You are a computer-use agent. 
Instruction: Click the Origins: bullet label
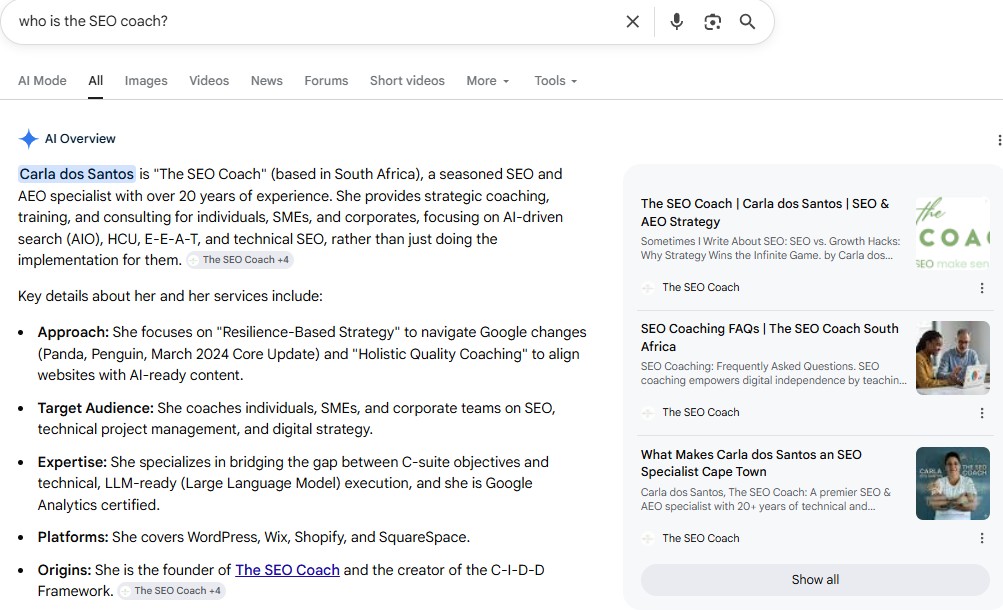click(64, 570)
